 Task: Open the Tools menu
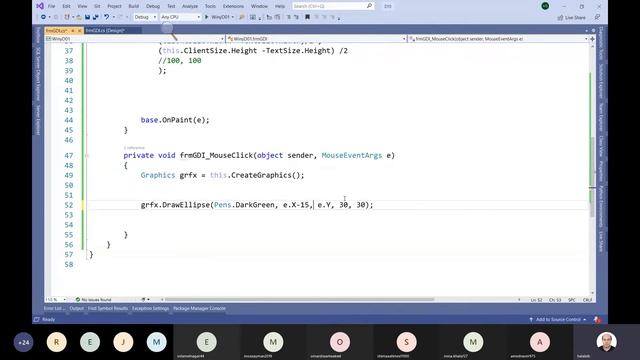point(210,7)
